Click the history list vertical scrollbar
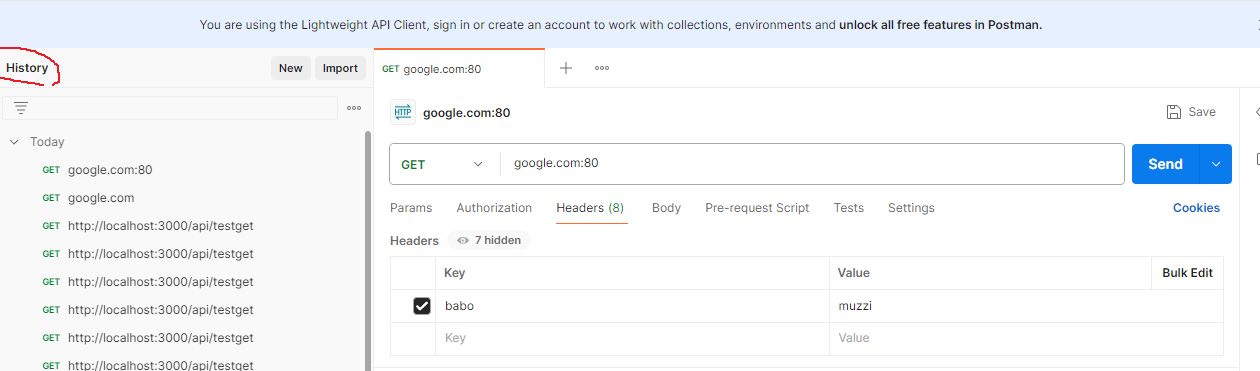Screen dimensions: 1260x371 (367, 250)
